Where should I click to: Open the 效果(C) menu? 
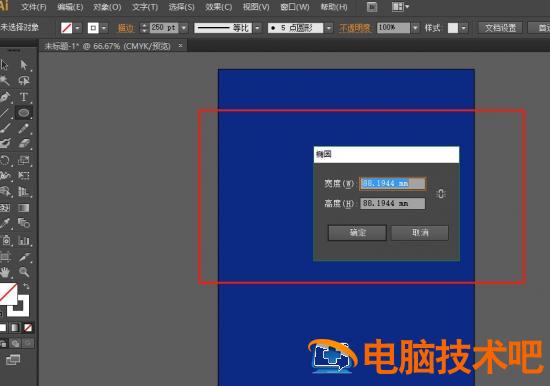click(x=219, y=7)
